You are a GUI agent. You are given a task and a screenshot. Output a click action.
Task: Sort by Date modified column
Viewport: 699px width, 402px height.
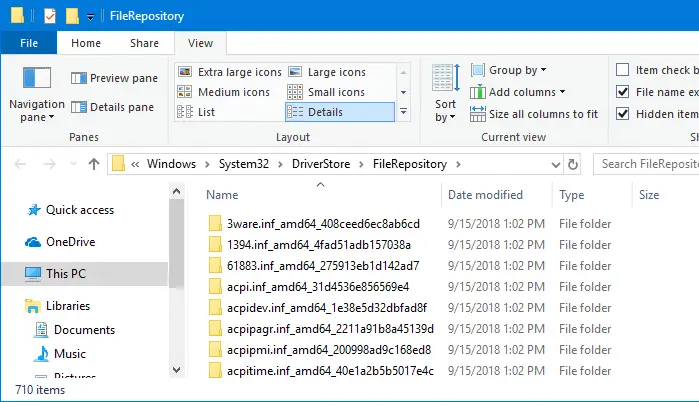[x=485, y=195]
